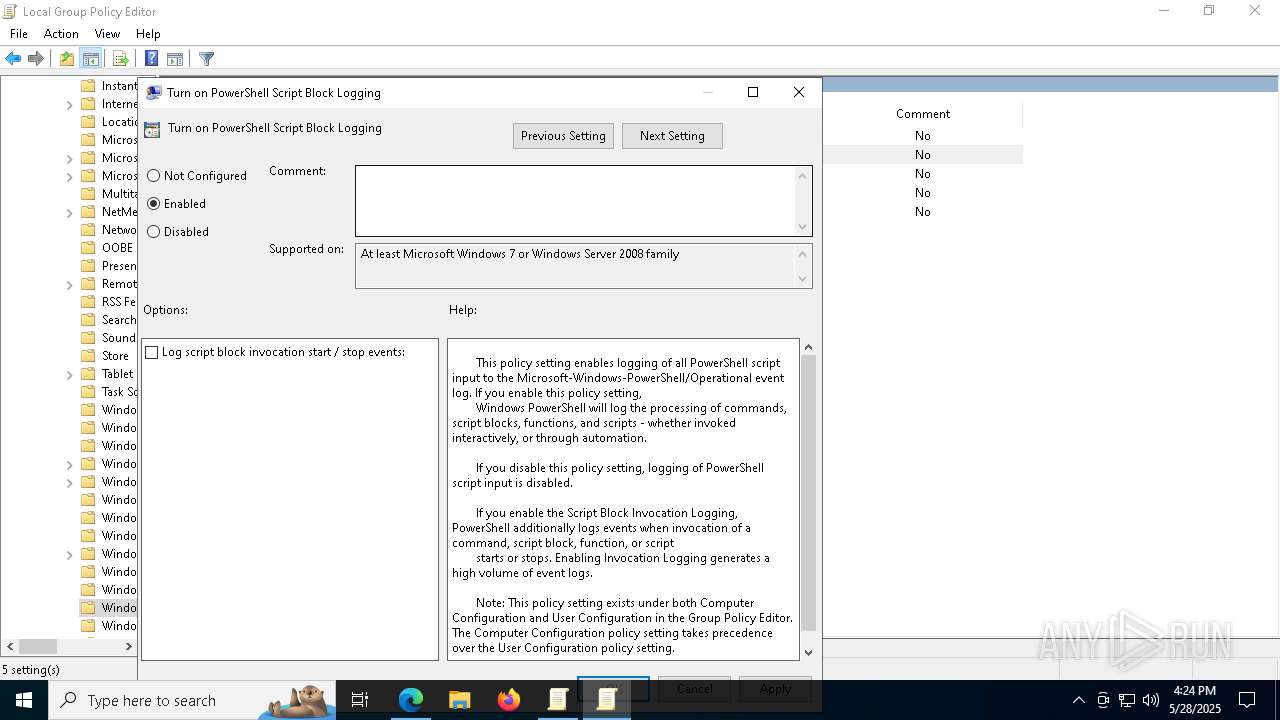Click the Instant folder icon in tree
Viewport: 1280px width, 720px height.
(x=88, y=86)
